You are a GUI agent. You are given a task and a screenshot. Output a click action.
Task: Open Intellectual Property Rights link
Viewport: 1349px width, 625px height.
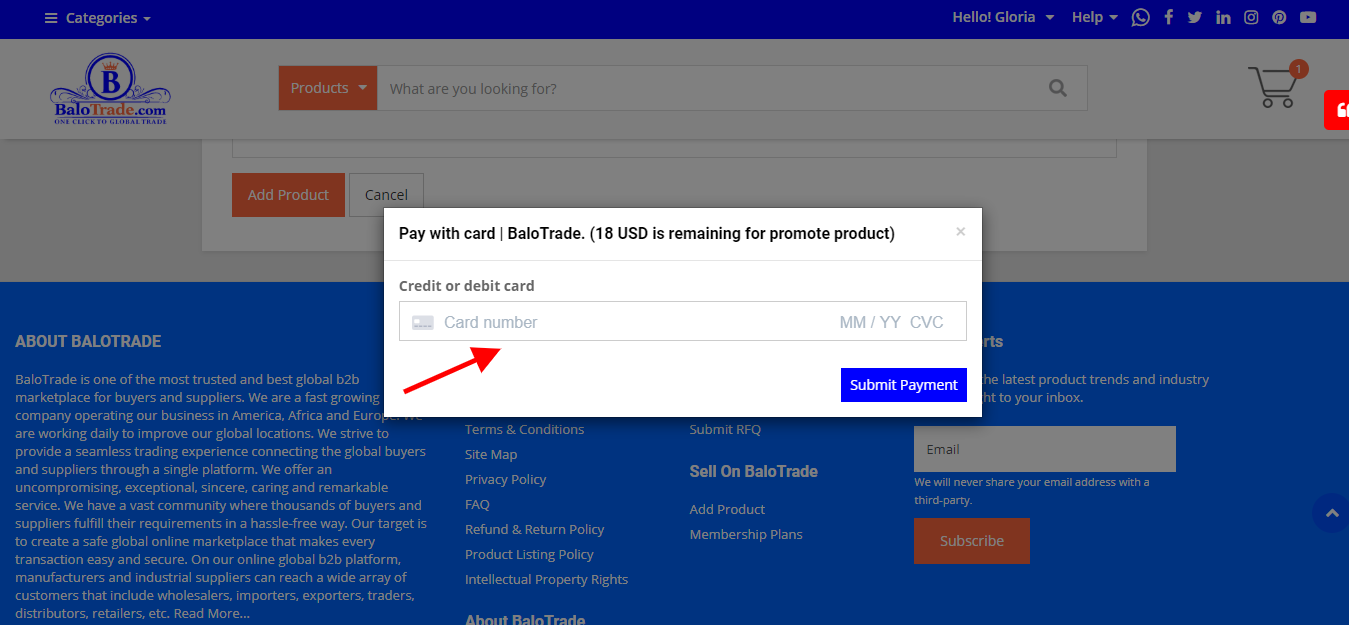click(x=546, y=579)
